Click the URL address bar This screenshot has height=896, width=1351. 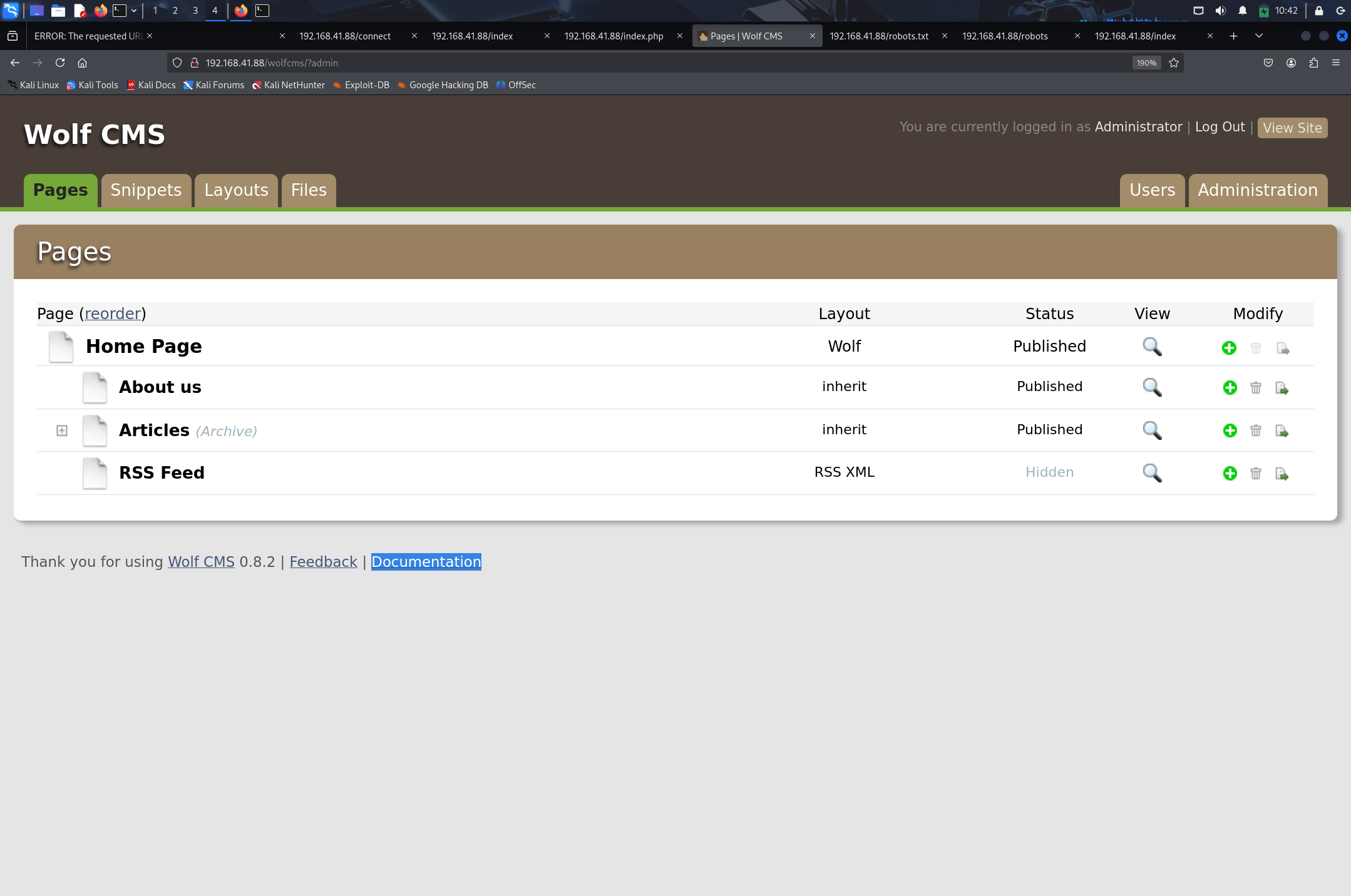point(626,63)
